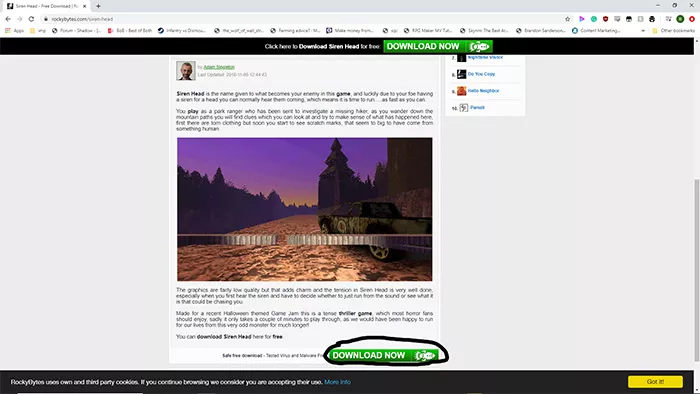Open a new tab with the plus button
700x394 pixels.
pyautogui.click(x=98, y=6)
